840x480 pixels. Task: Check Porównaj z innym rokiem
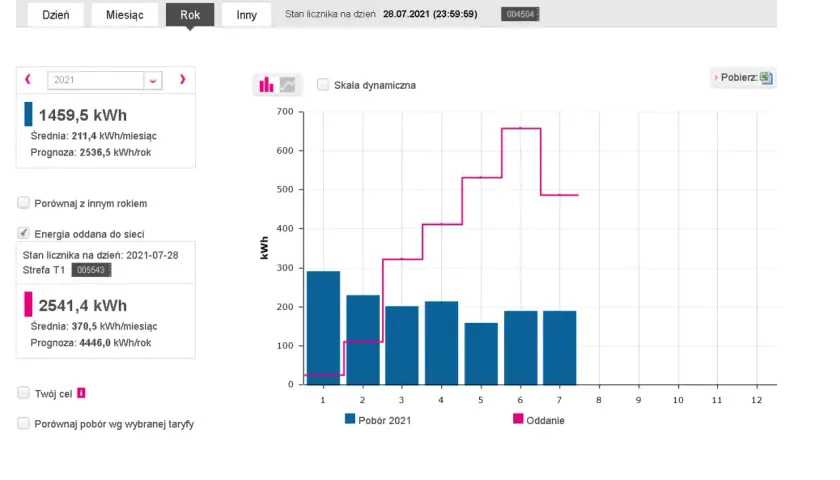24,202
